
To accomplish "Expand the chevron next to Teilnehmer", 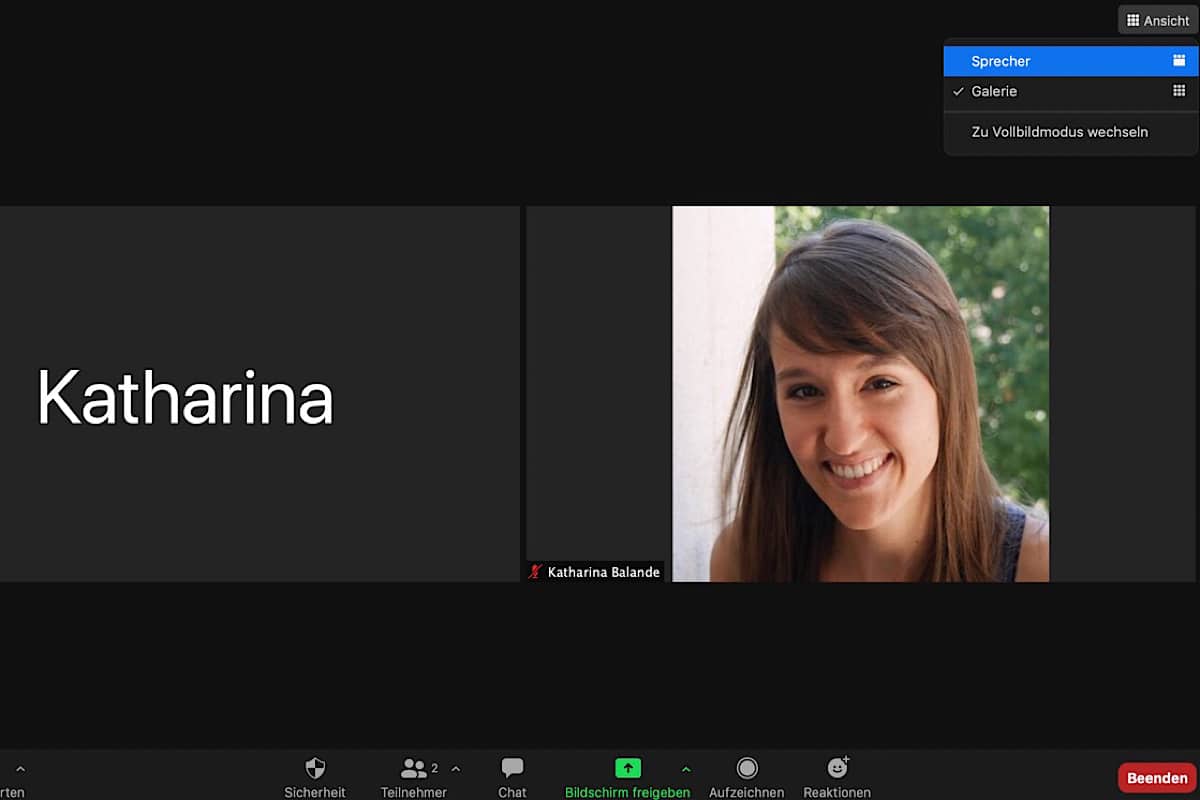I will coord(456,769).
